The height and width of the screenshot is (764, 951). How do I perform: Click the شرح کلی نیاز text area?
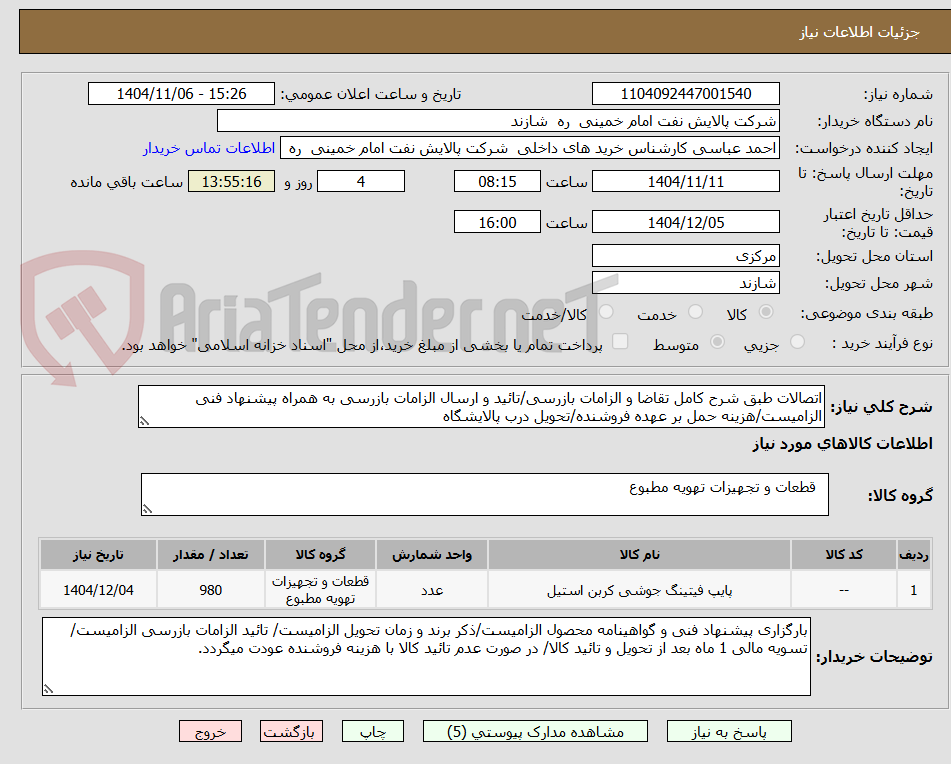pyautogui.click(x=482, y=407)
